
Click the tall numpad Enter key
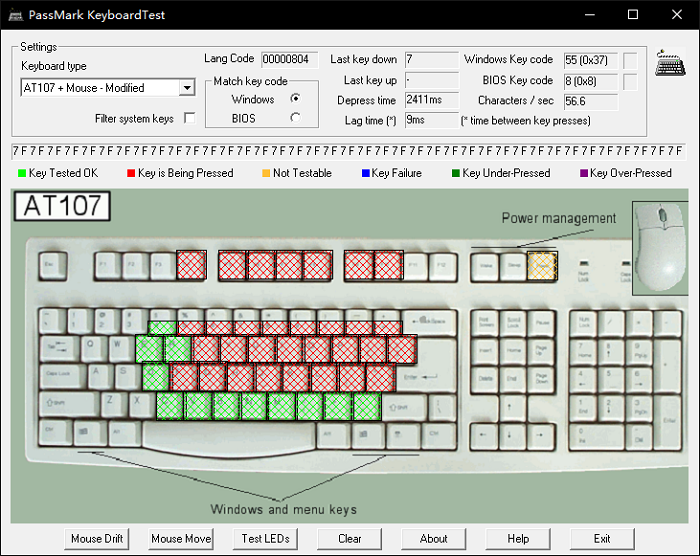pos(668,422)
